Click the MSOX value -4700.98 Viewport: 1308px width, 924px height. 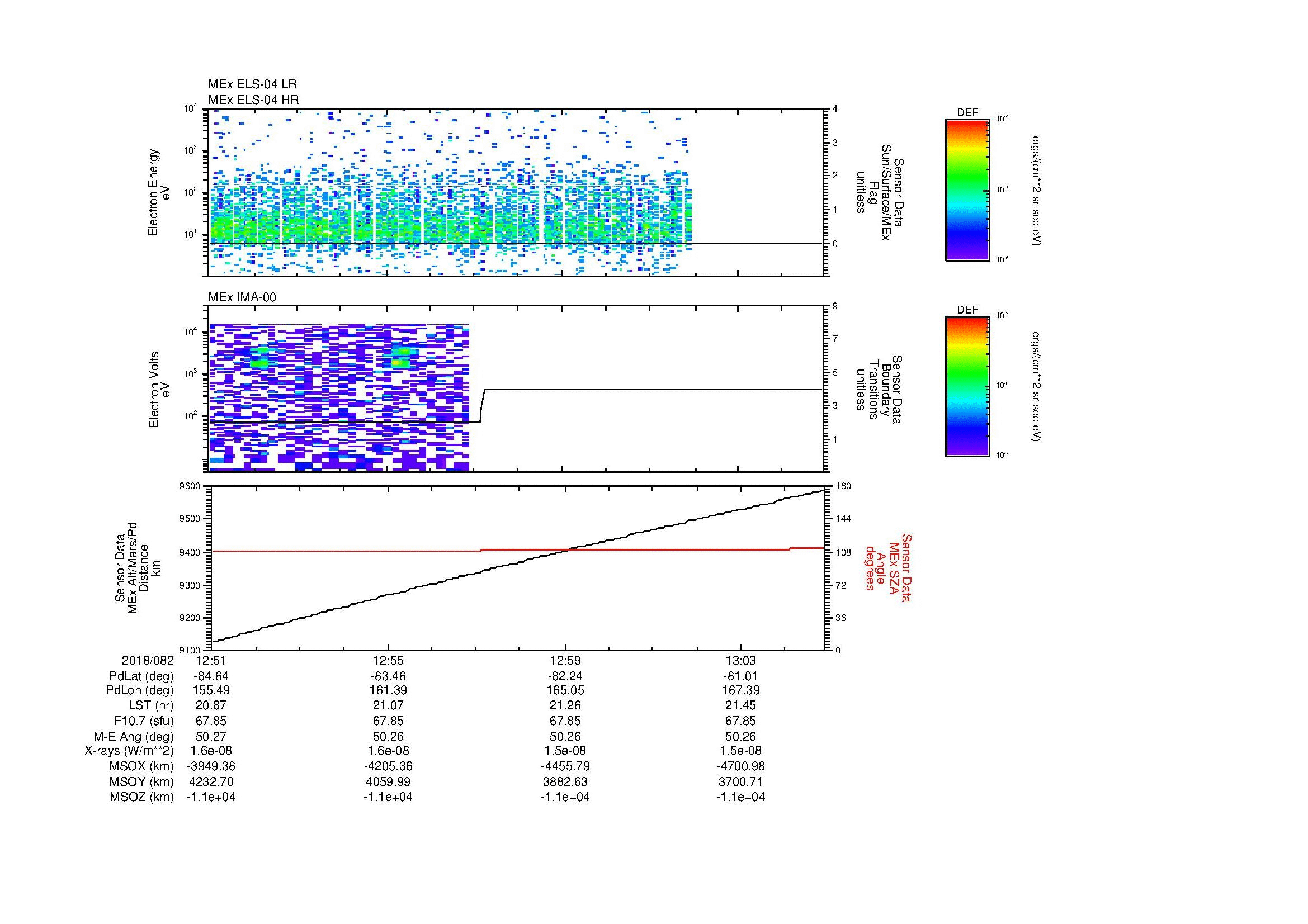740,766
